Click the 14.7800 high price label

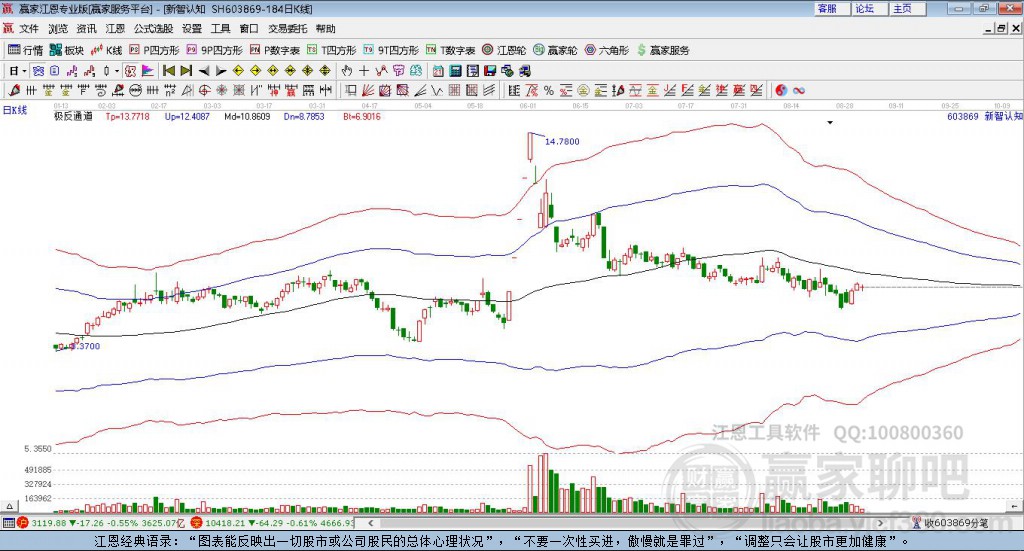pos(562,141)
